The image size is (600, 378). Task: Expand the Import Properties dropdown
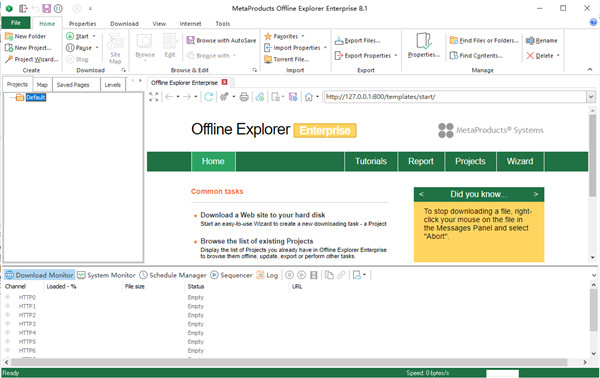[325, 48]
